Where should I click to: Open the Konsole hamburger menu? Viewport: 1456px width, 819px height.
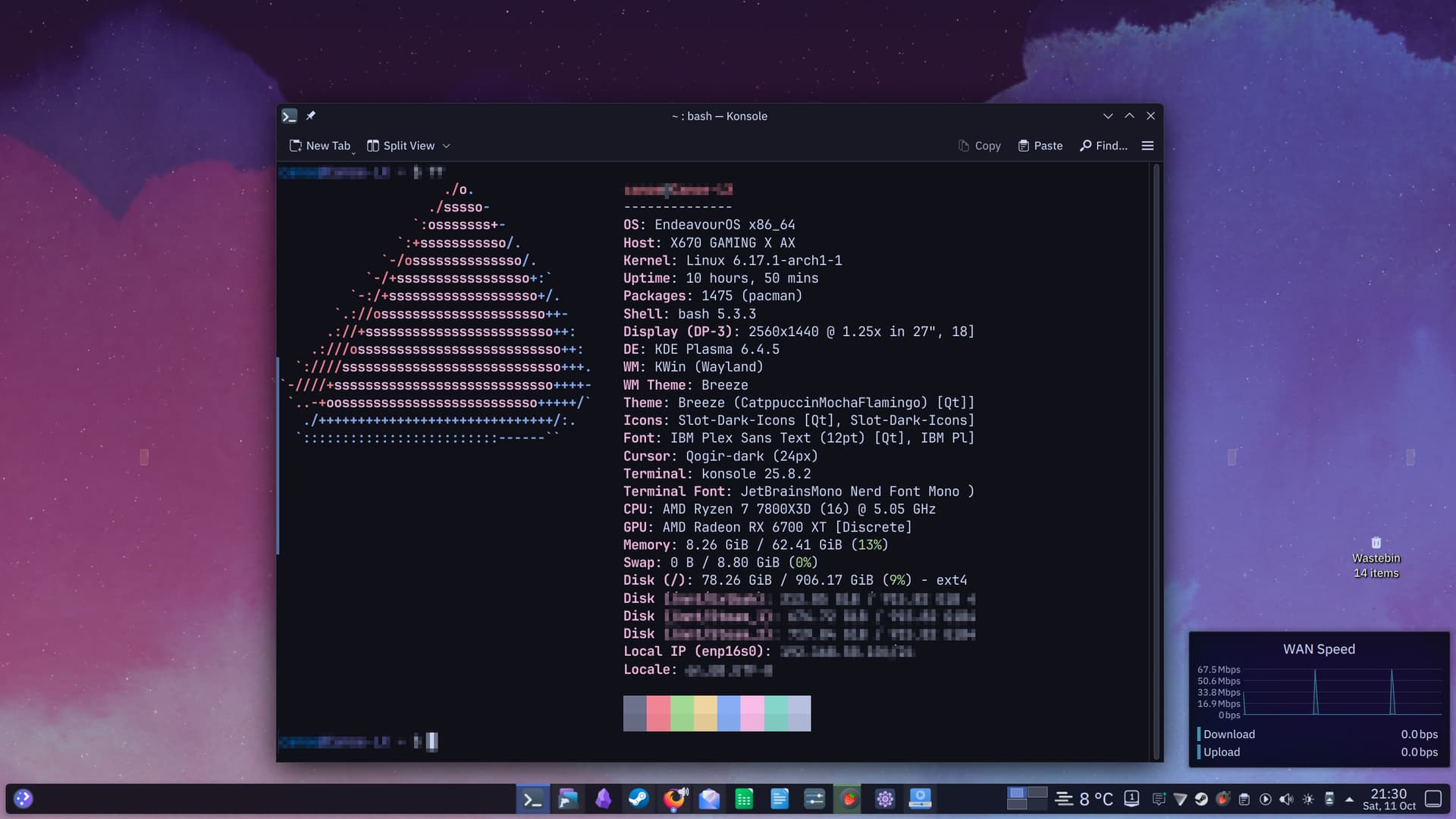(x=1147, y=146)
